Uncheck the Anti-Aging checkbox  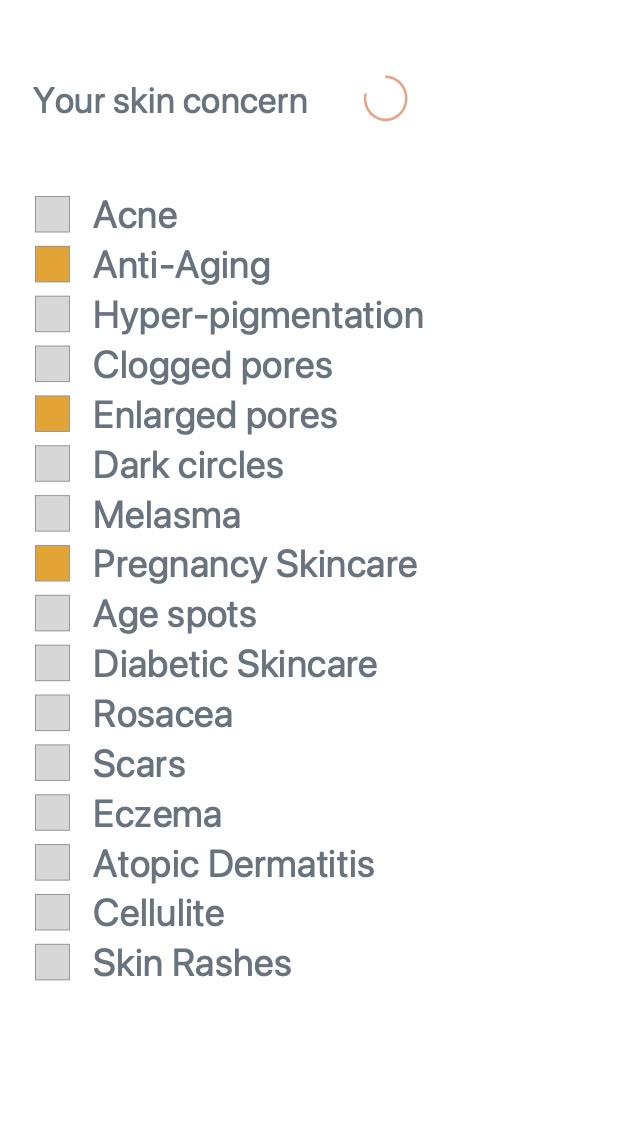pyautogui.click(x=52, y=264)
